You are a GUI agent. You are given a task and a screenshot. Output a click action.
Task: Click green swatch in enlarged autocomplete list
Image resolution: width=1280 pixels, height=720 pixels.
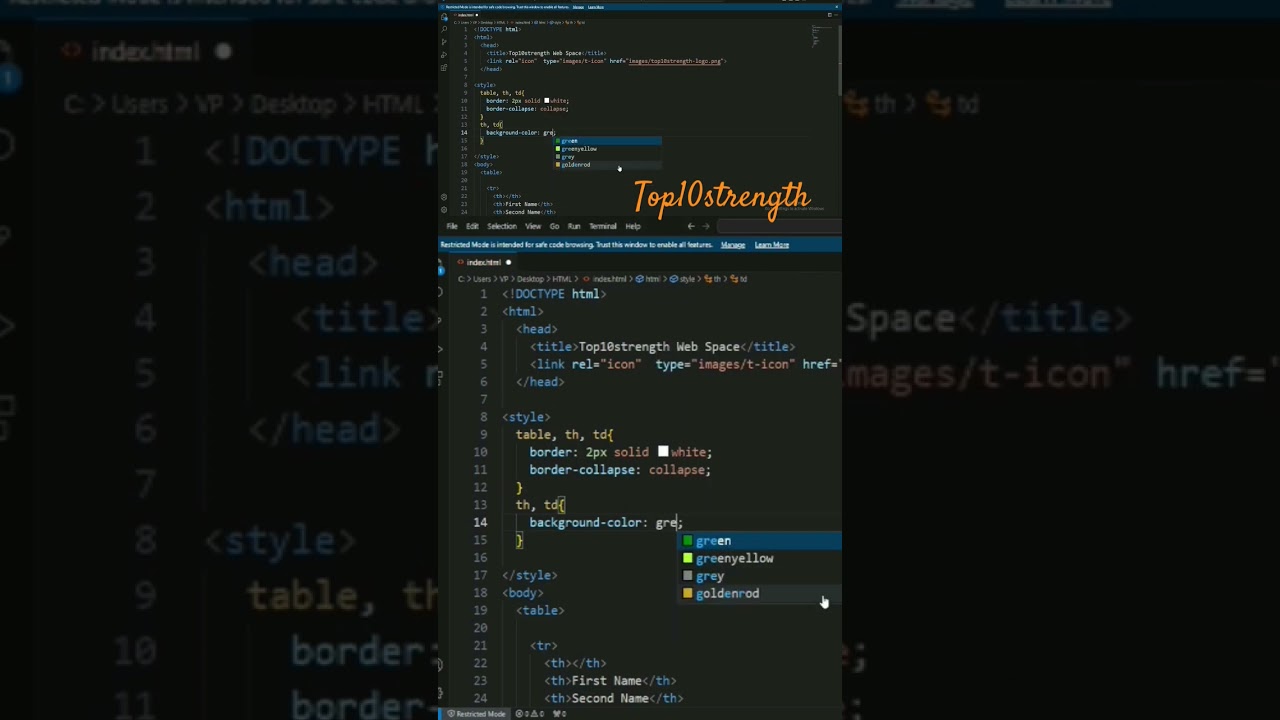[x=687, y=541]
